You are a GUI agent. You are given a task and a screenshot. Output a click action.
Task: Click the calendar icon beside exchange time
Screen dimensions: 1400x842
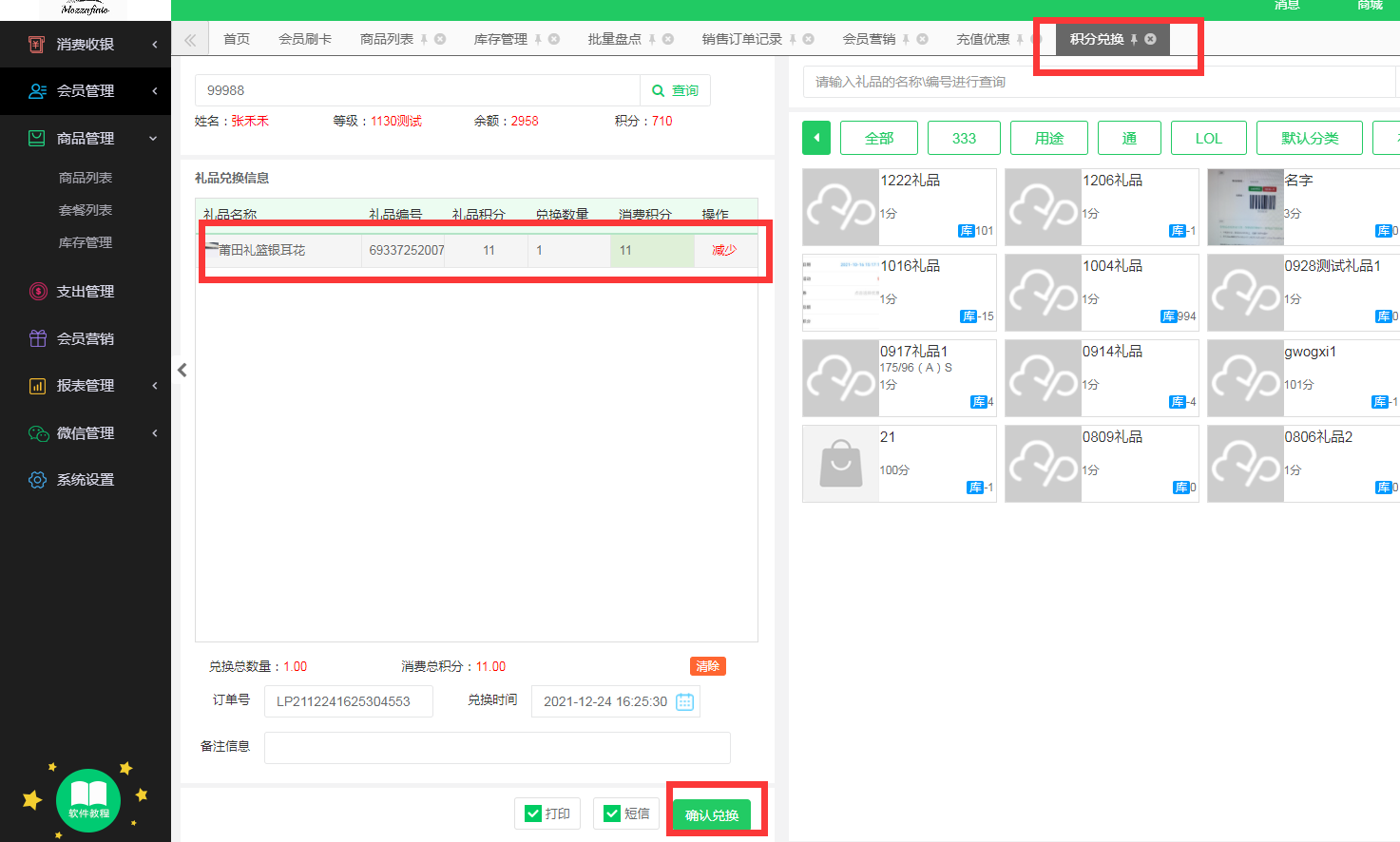pyautogui.click(x=684, y=702)
